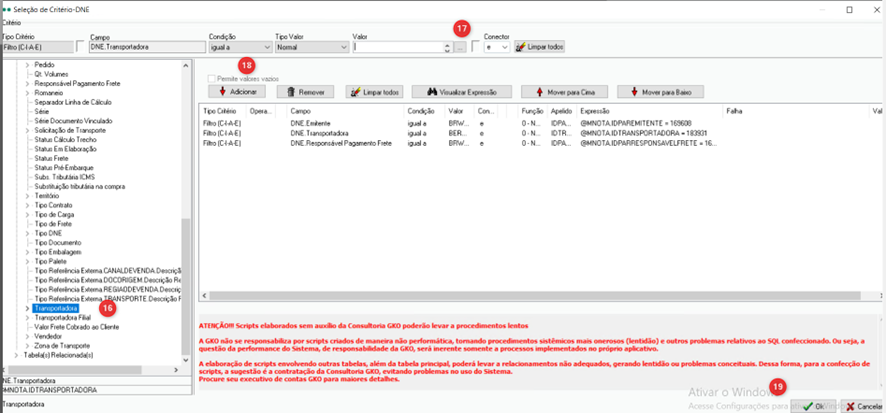Click the Campo column header in the grid
This screenshot has width=886, height=413.
[x=345, y=111]
